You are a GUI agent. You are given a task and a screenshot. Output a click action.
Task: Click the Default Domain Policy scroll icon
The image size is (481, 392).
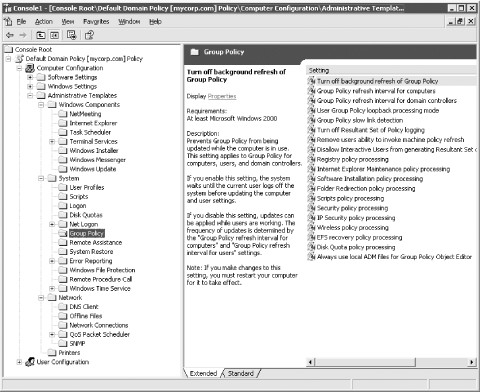point(20,59)
